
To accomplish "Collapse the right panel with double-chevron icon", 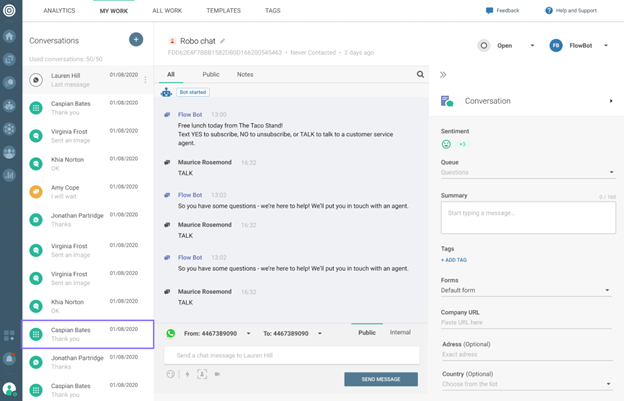I will [x=443, y=75].
